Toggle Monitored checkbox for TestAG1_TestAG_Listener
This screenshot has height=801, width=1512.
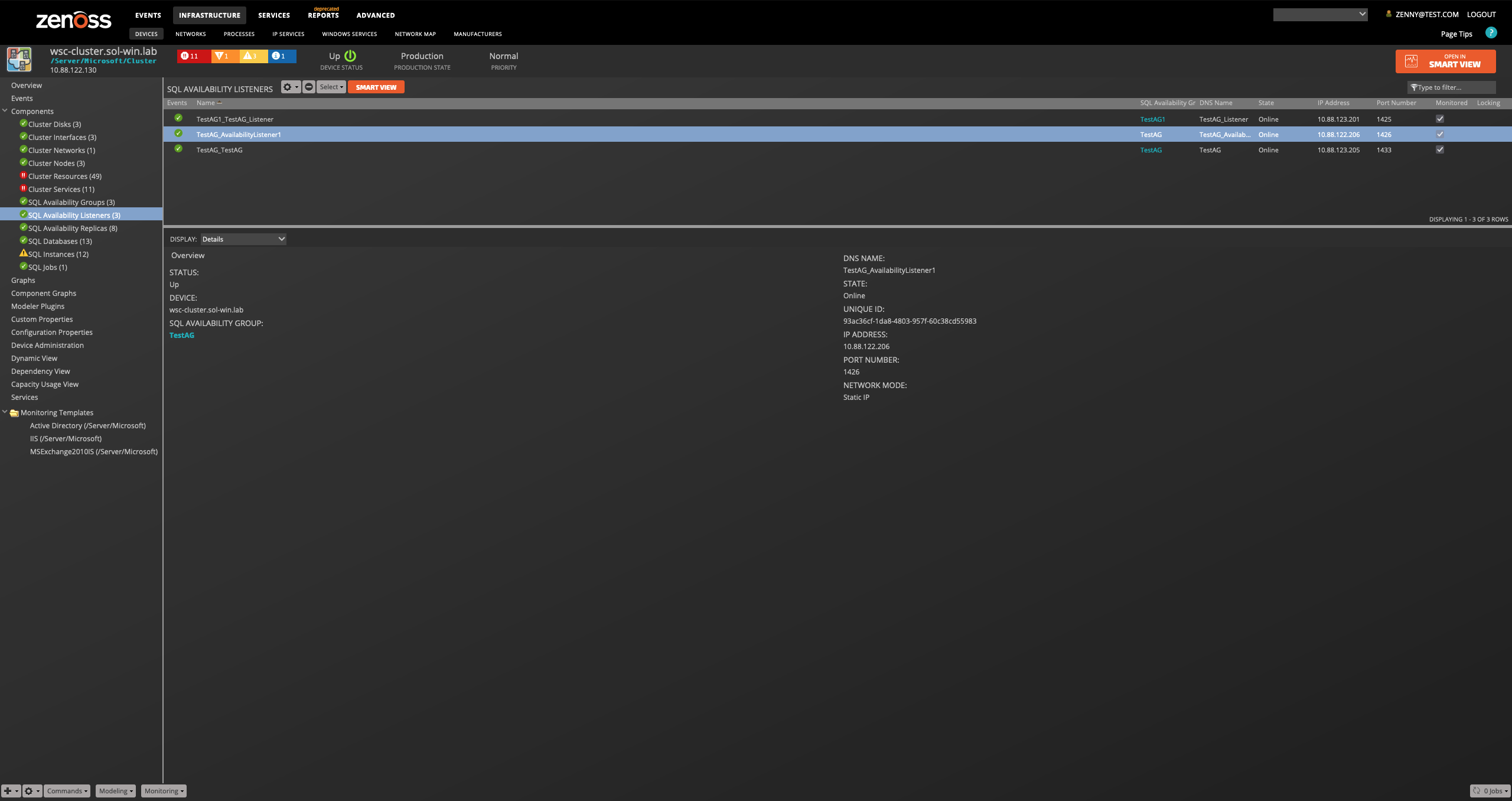click(1440, 119)
